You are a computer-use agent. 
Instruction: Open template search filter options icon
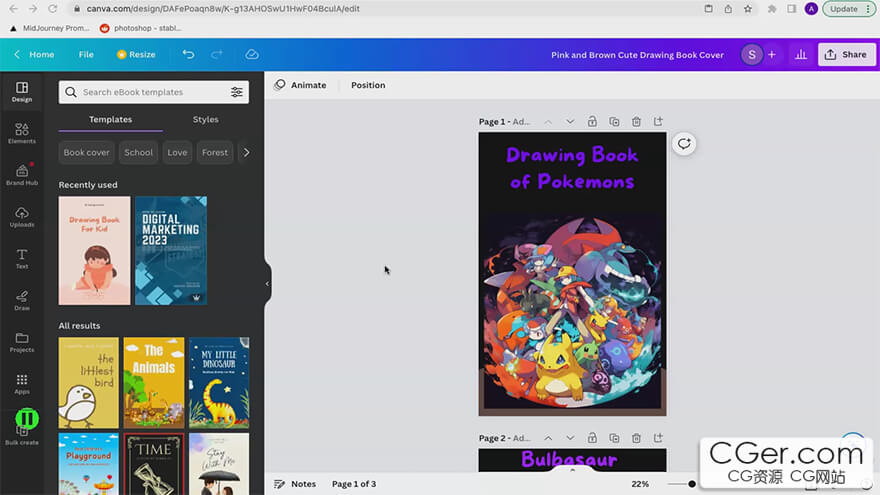click(237, 92)
